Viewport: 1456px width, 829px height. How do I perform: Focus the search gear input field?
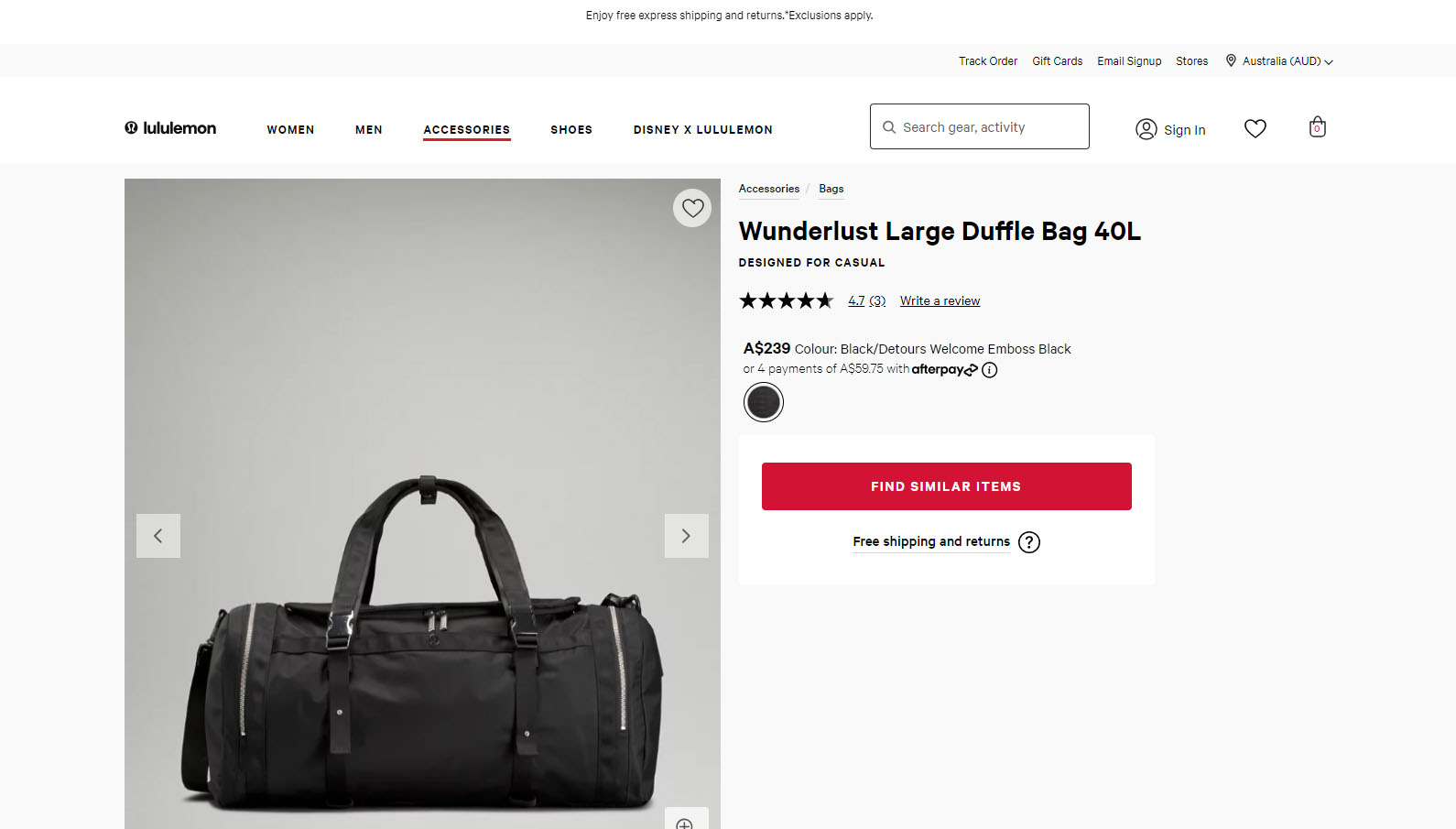tap(989, 127)
